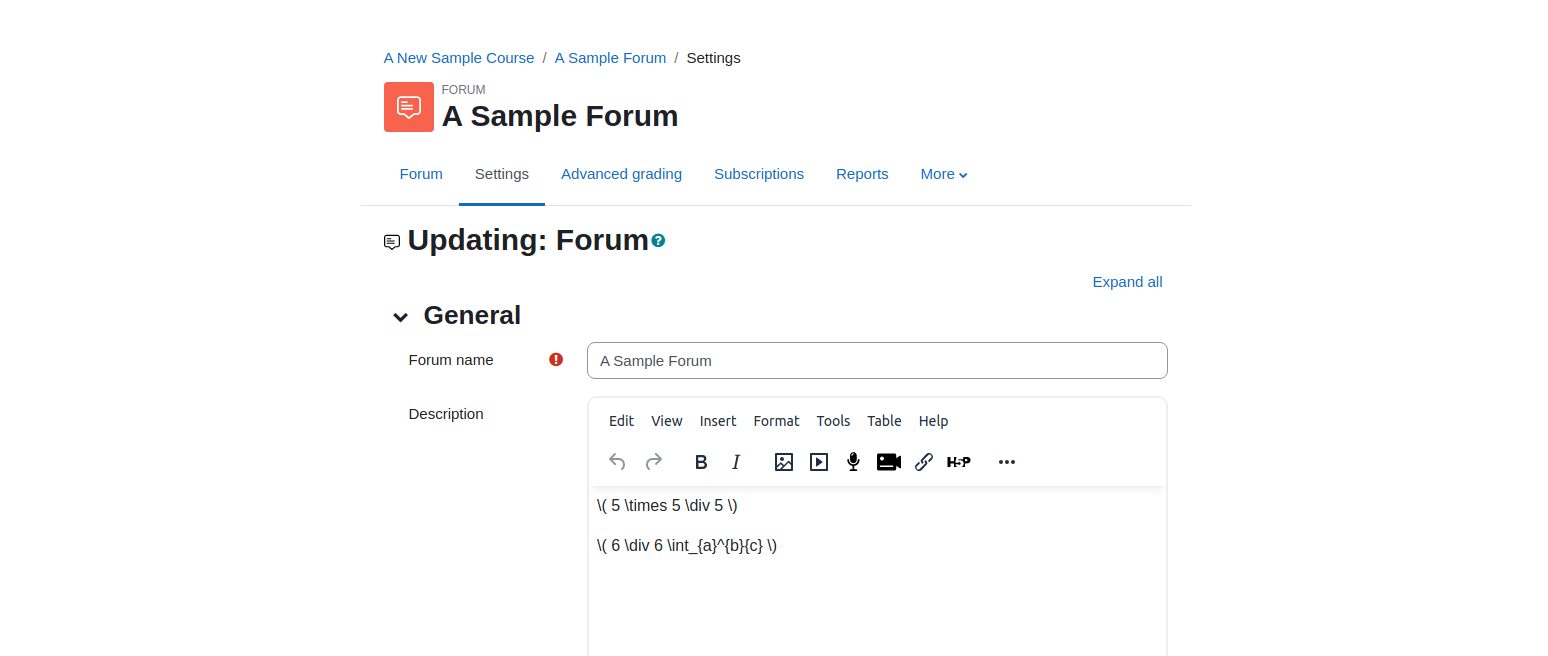Click the A Sample Forum page title
This screenshot has height=656, width=1548.
pos(560,116)
